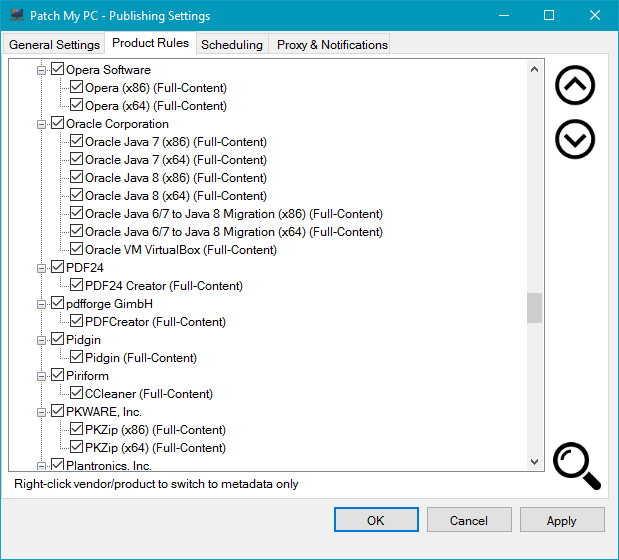Toggle the Oracle Java 7 (x64) checkbox
Viewport: 619px width, 560px height.
click(76, 159)
